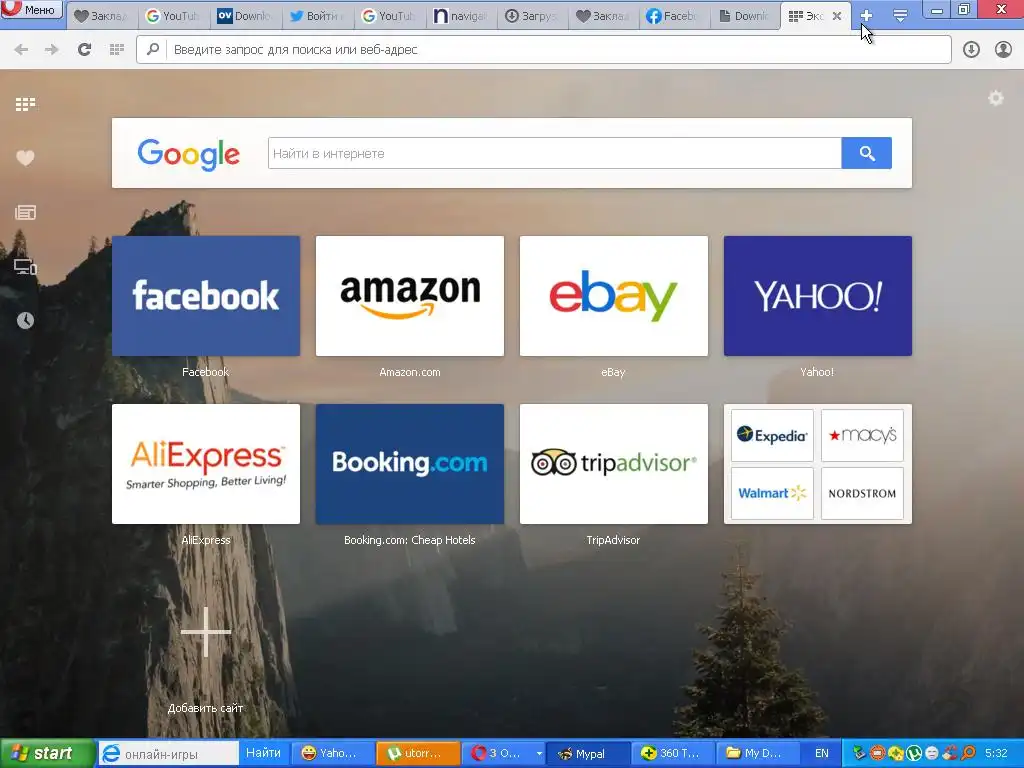Image resolution: width=1024 pixels, height=768 pixels.
Task: Open bookmarks heart icon in sidebar
Action: tap(25, 158)
